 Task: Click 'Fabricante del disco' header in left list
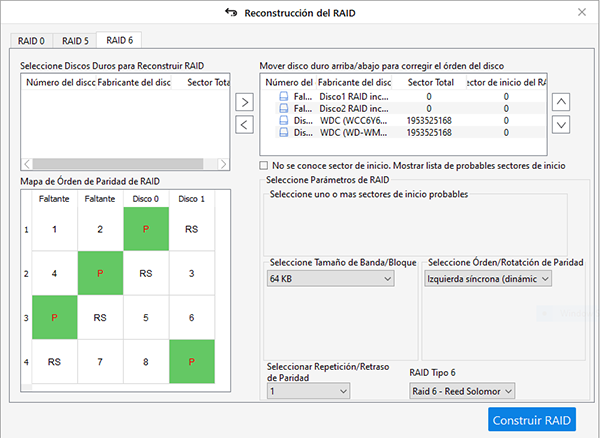(x=134, y=83)
